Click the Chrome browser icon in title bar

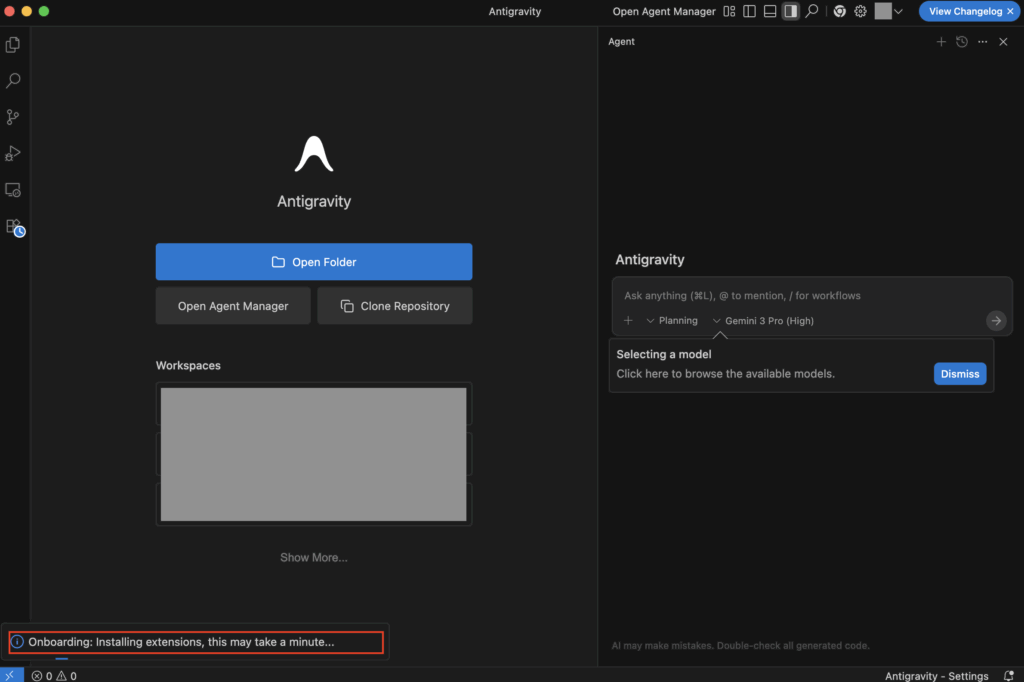pos(839,11)
